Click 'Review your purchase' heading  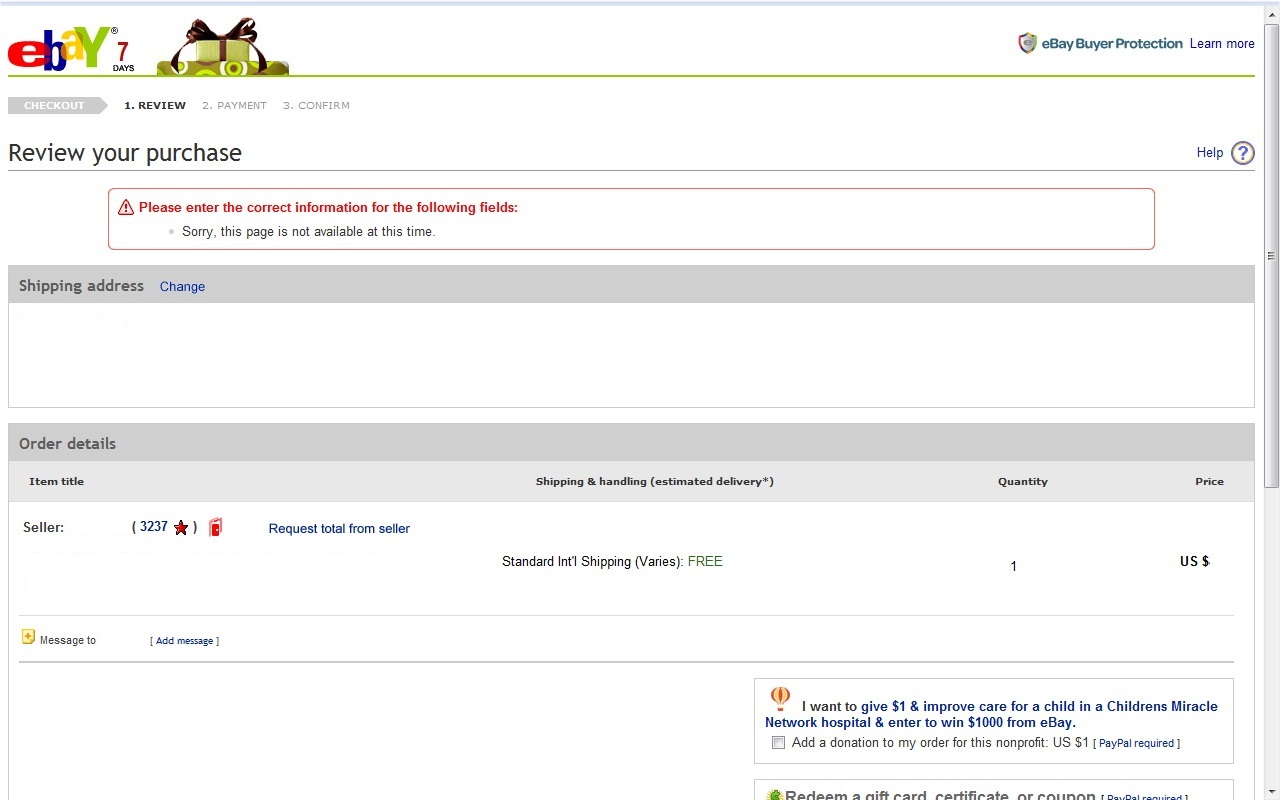point(125,153)
